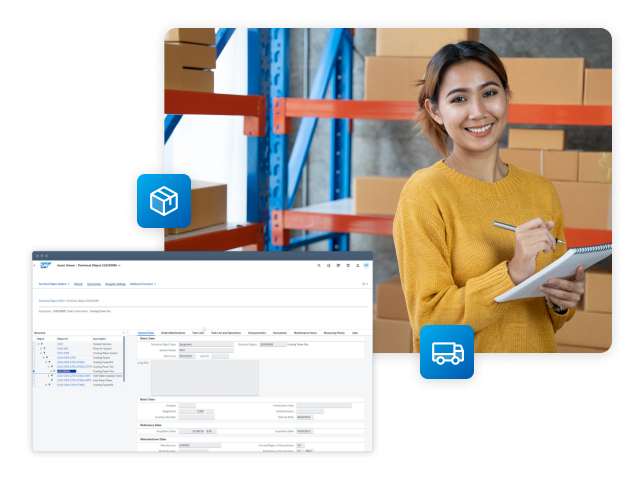Viewport: 640px width, 480px height.
Task: Click the Structure tree vertical scrollbar
Action: [123, 360]
